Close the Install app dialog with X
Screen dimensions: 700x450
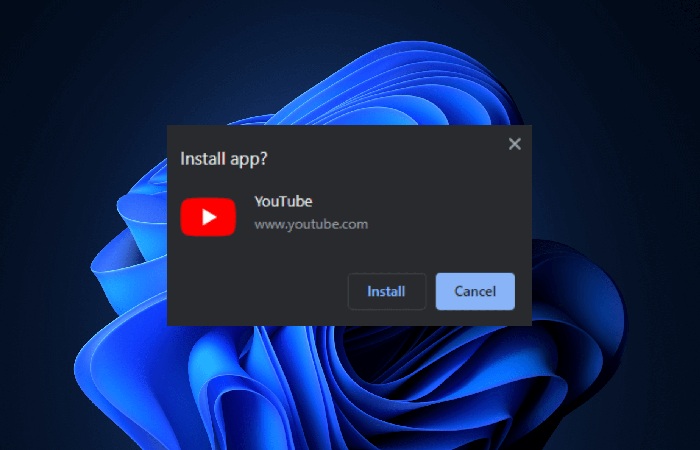[515, 144]
